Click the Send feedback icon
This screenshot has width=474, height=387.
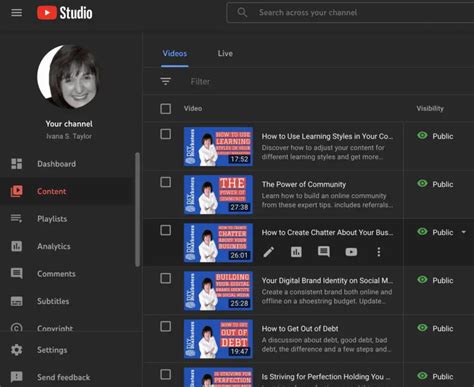tap(17, 377)
